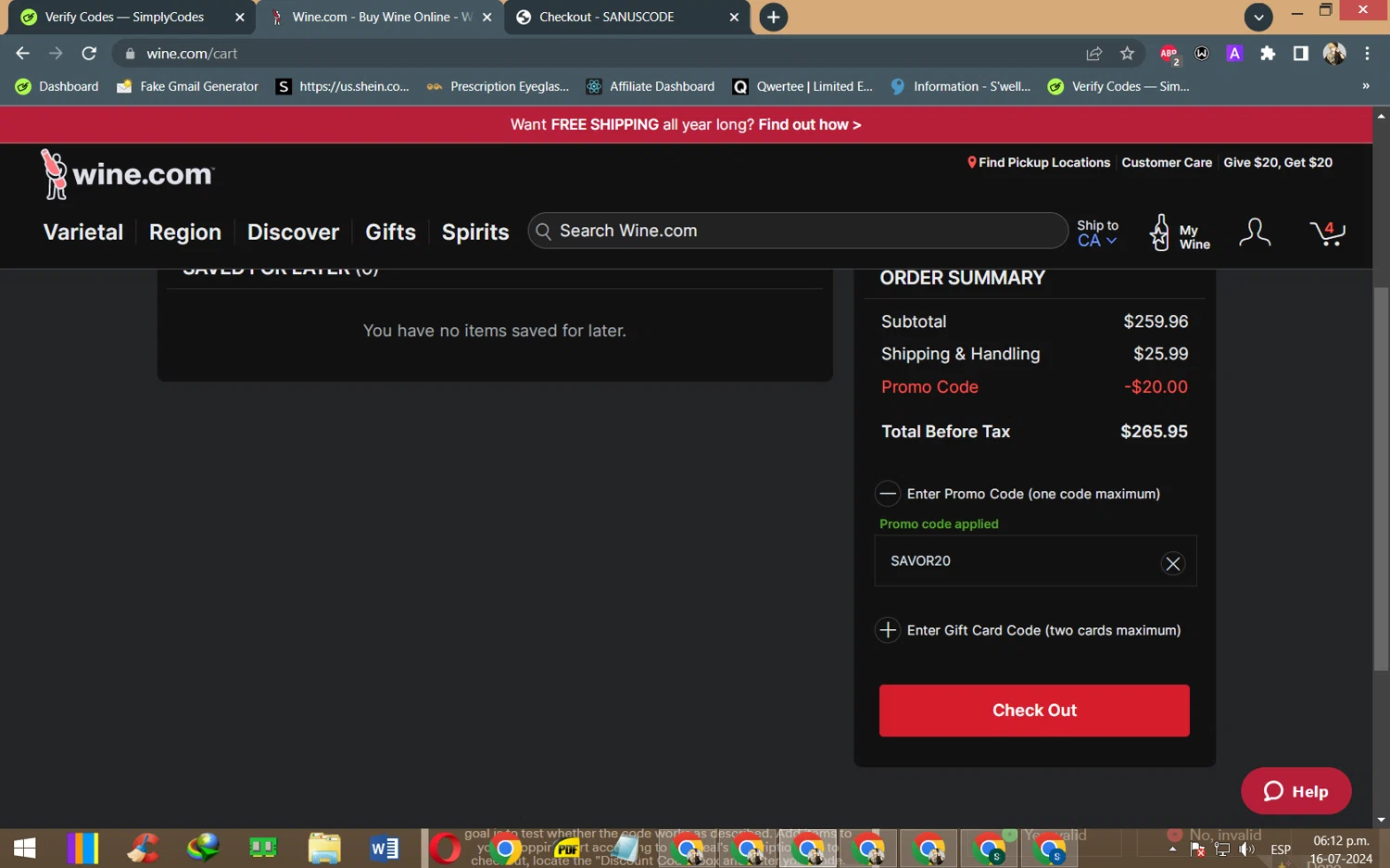This screenshot has height=868, width=1390.
Task: Open the Qwertee Limited Edition bookmark
Action: click(x=802, y=86)
